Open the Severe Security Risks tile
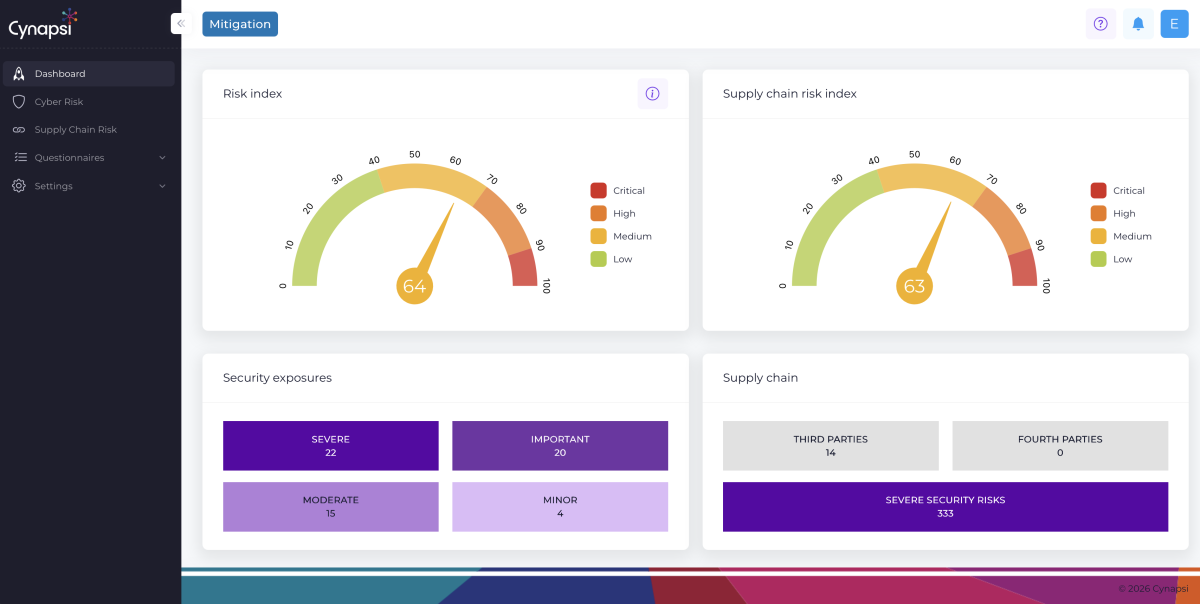Image resolution: width=1200 pixels, height=604 pixels. [x=945, y=507]
